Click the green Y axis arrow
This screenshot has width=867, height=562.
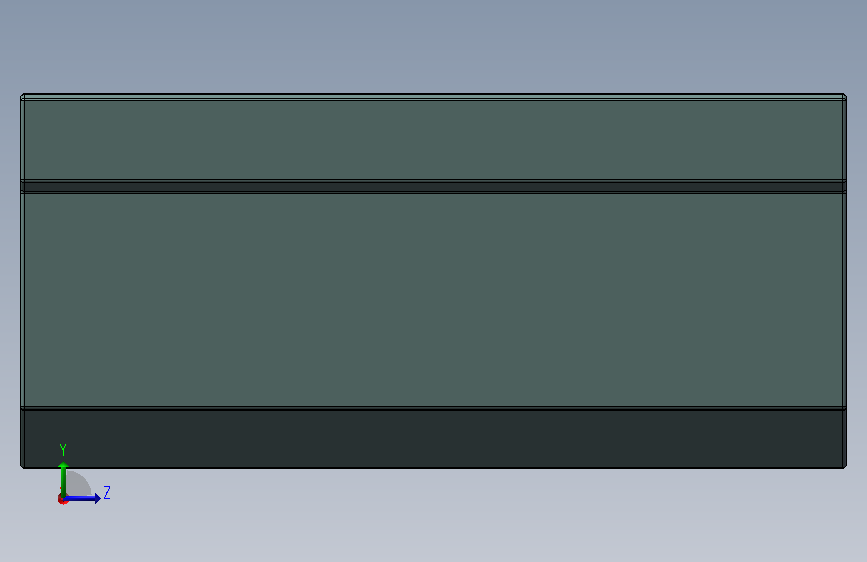63,479
